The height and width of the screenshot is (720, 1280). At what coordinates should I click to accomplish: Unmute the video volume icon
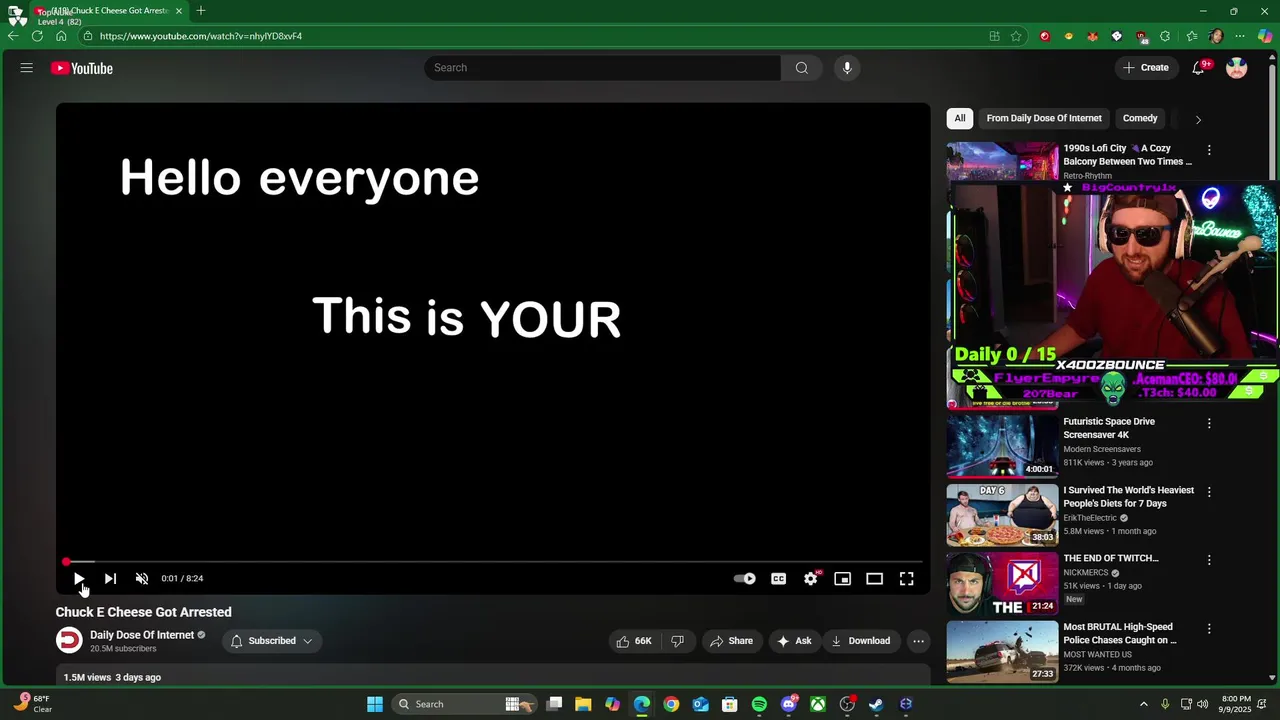click(142, 578)
